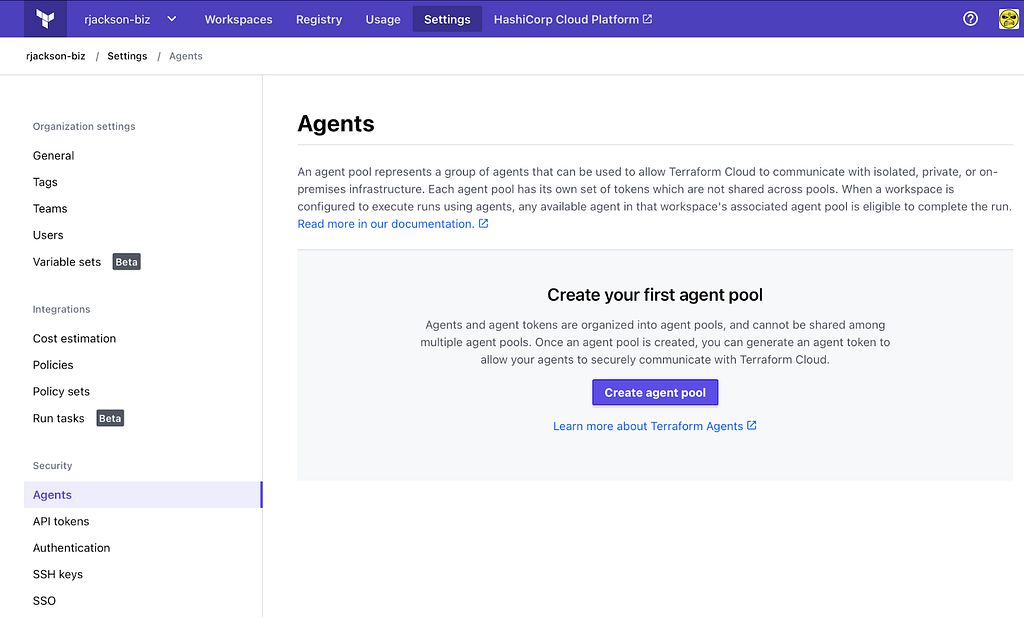Click Beta badge next to Run tasks

pos(110,418)
